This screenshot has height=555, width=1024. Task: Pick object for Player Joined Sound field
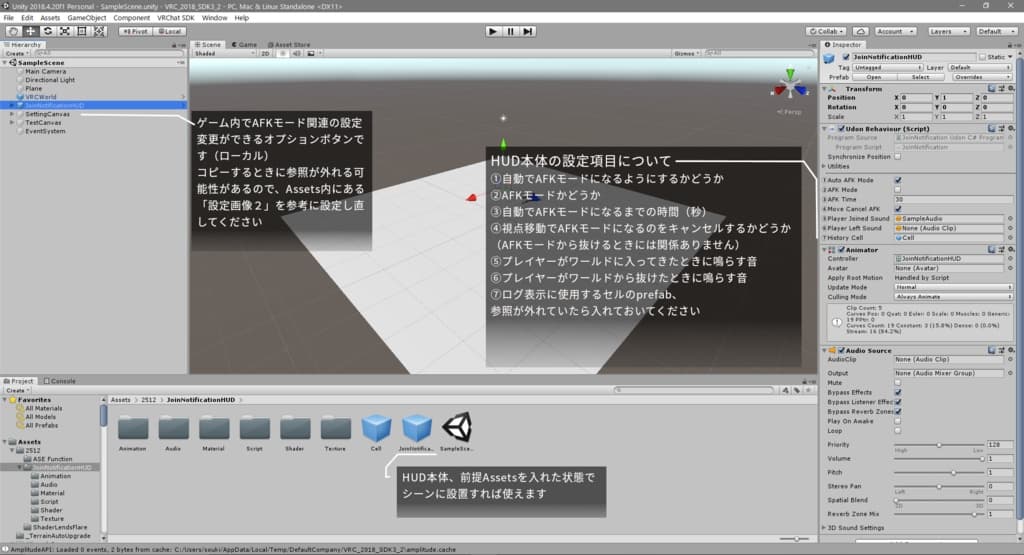coord(1010,219)
